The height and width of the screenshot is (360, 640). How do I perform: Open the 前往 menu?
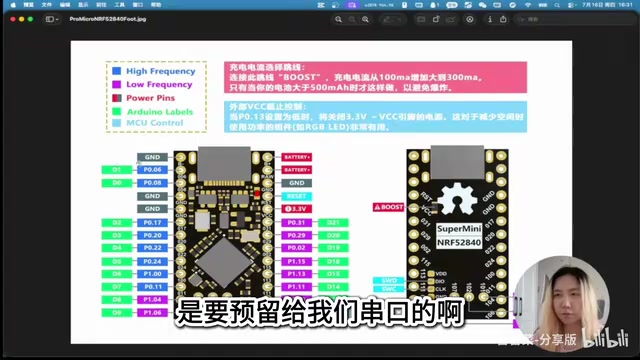coord(101,5)
